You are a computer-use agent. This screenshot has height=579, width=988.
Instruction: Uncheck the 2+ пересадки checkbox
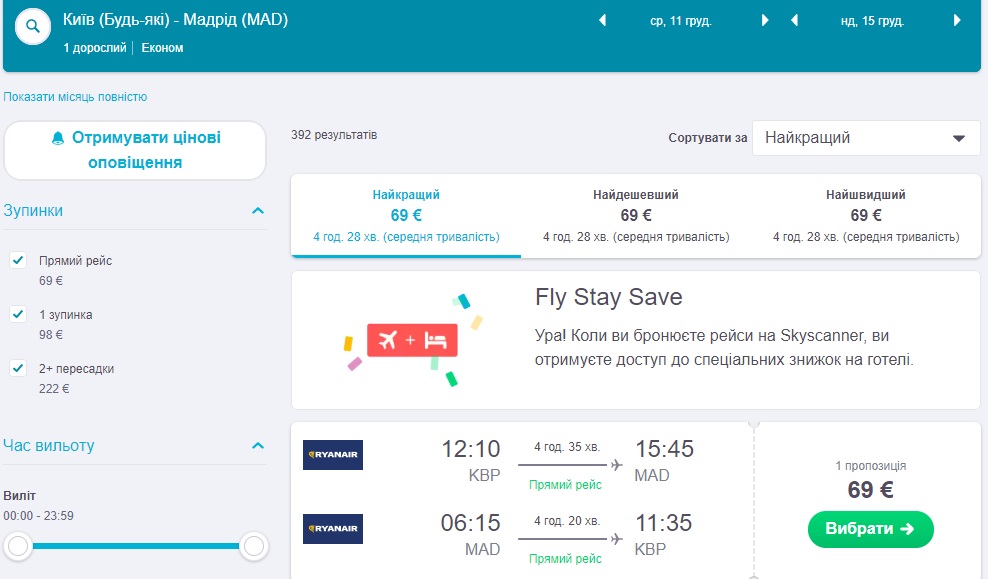18,368
